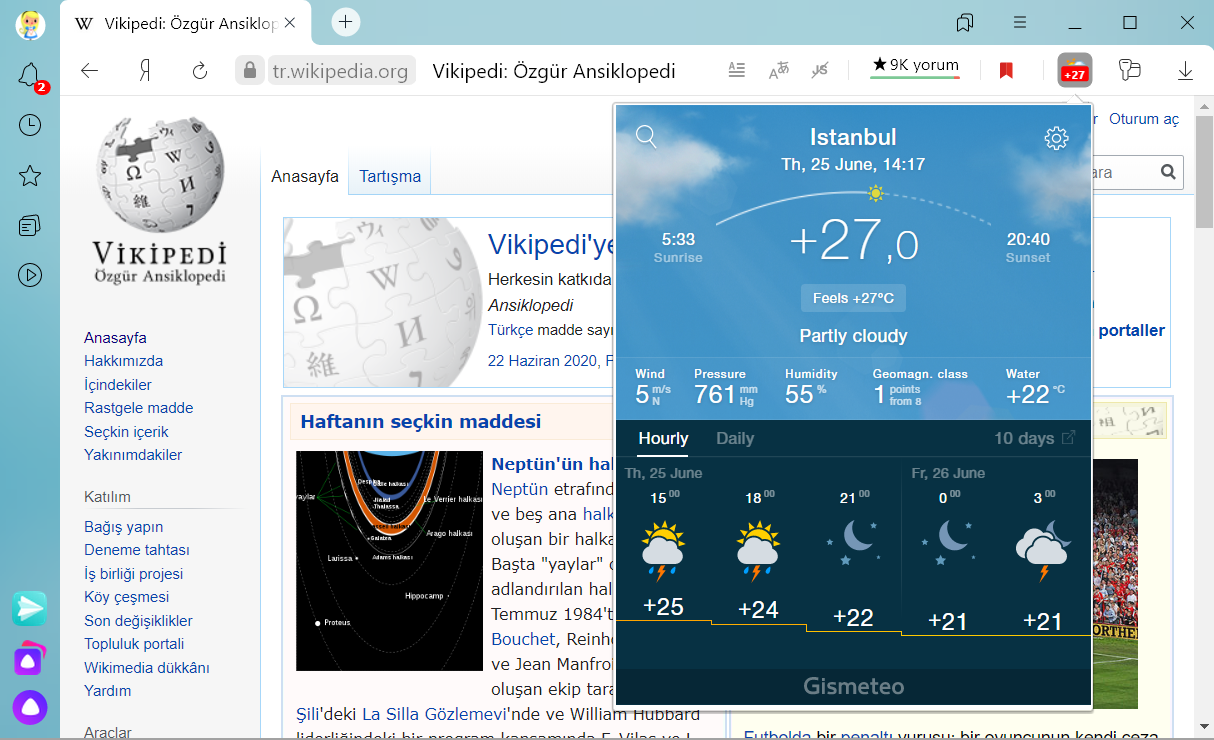
Task: Open the browser hamburger menu
Action: (x=1020, y=22)
